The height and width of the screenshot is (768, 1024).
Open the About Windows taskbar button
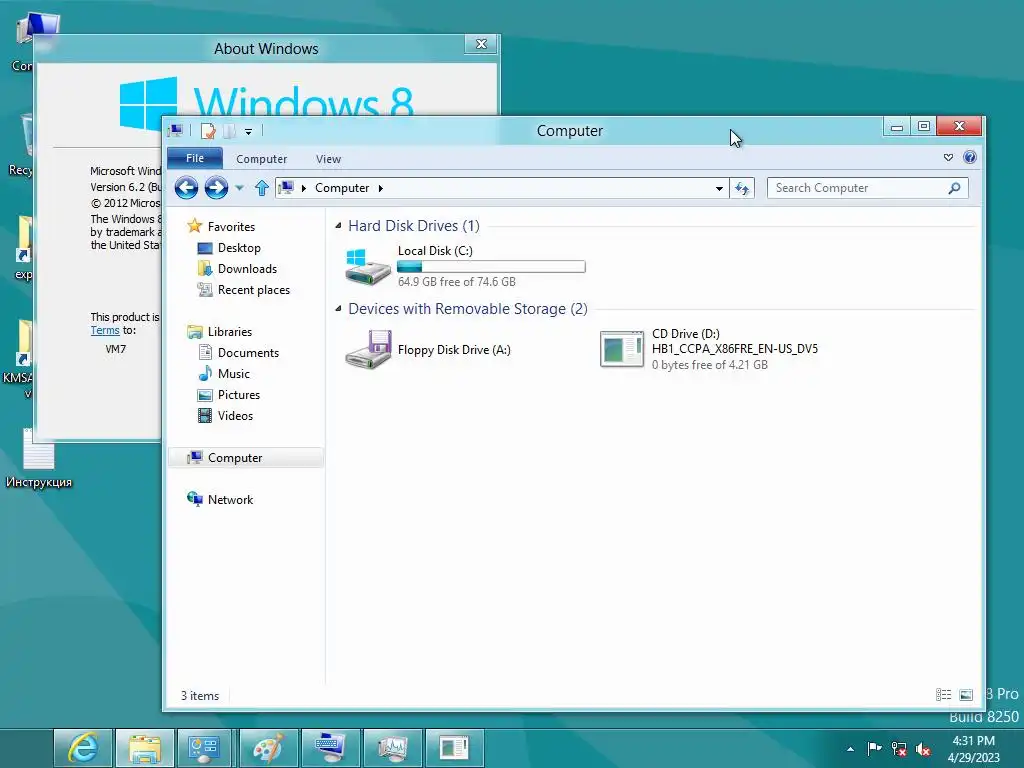(455, 748)
